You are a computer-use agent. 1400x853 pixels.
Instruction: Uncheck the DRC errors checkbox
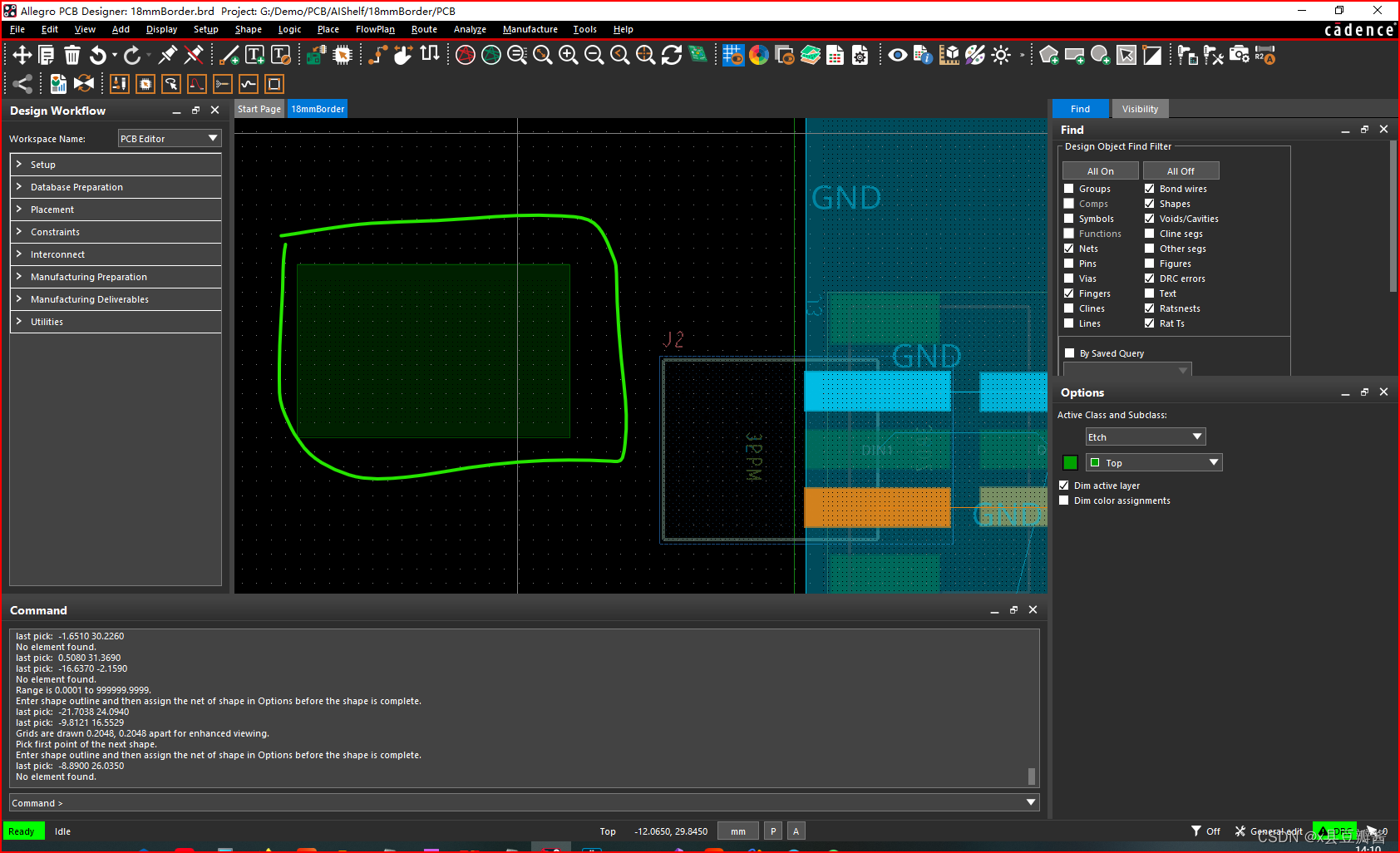[x=1150, y=279]
